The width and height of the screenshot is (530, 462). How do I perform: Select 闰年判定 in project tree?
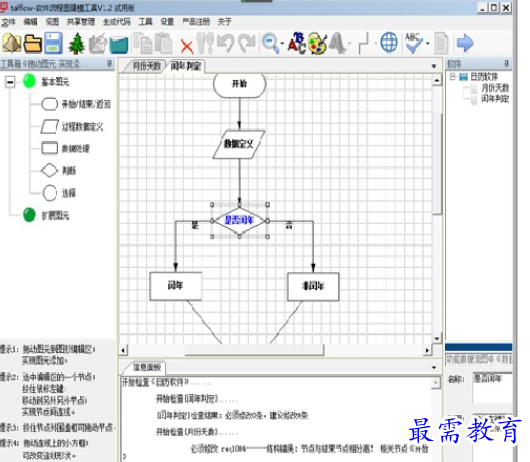[495, 99]
